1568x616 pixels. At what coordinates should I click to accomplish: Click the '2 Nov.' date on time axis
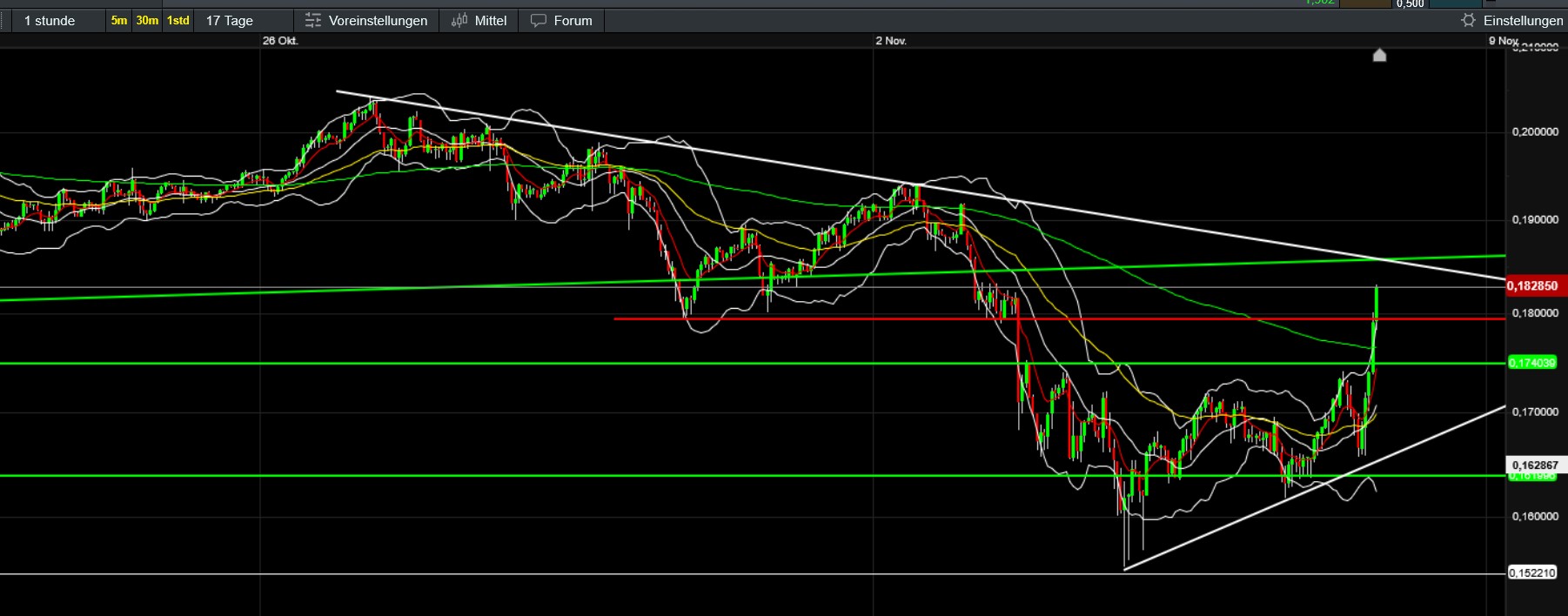(x=891, y=41)
